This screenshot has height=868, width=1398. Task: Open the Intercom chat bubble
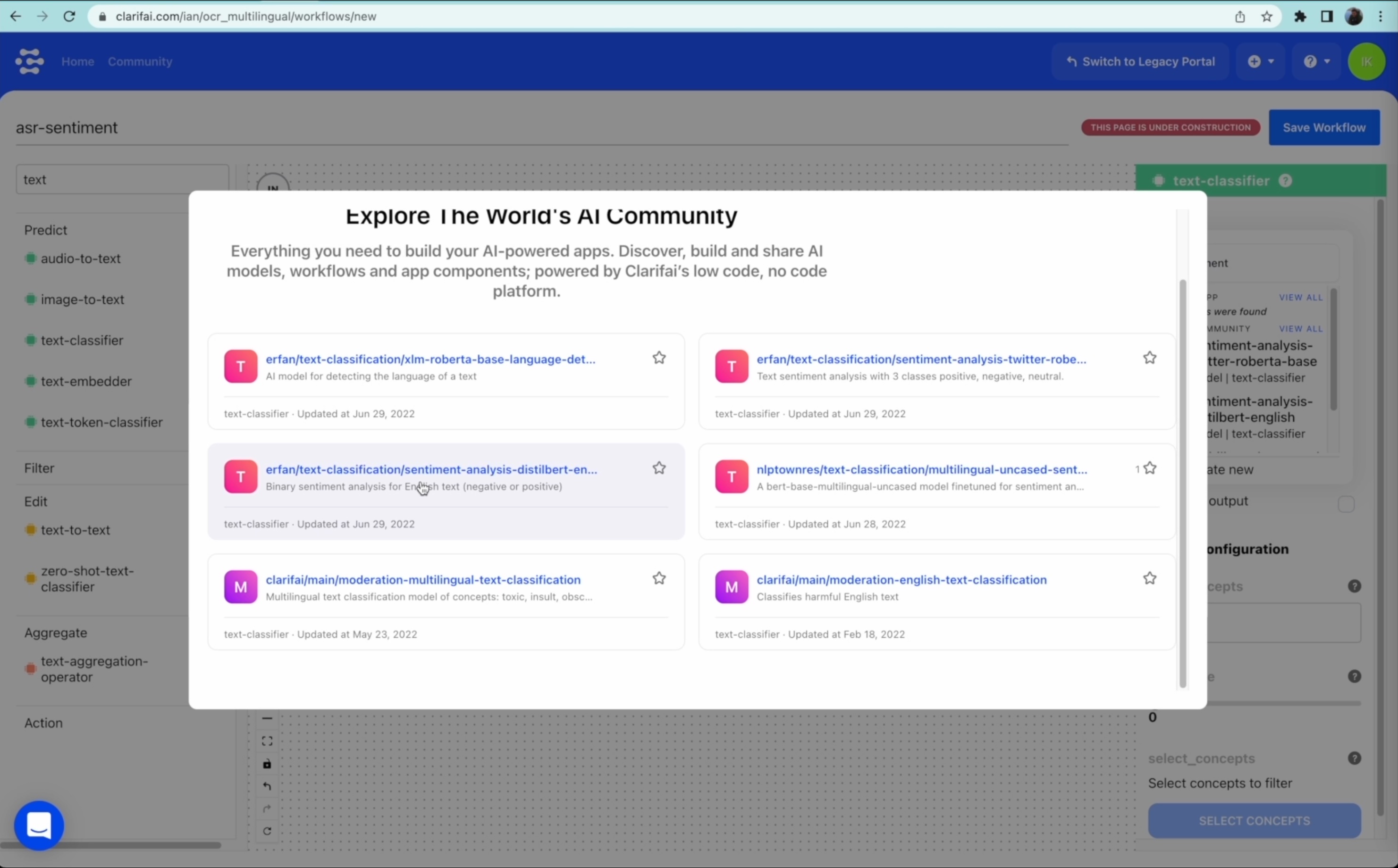[x=39, y=825]
